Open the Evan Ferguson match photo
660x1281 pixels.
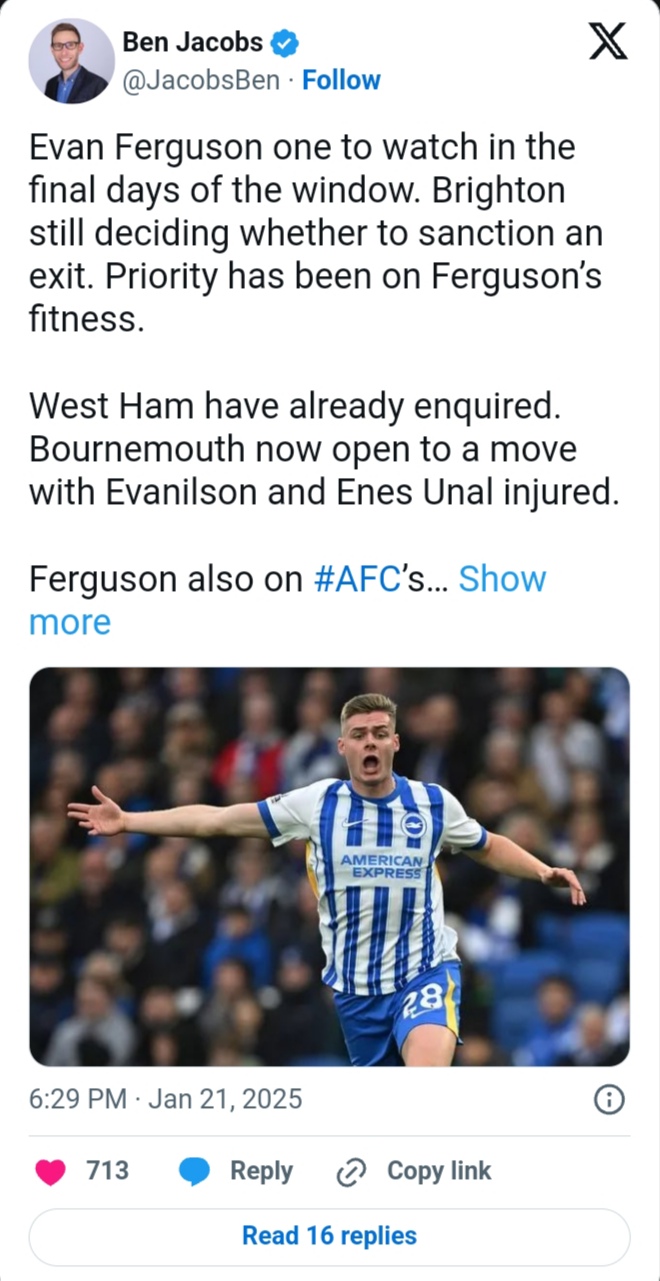(329, 866)
